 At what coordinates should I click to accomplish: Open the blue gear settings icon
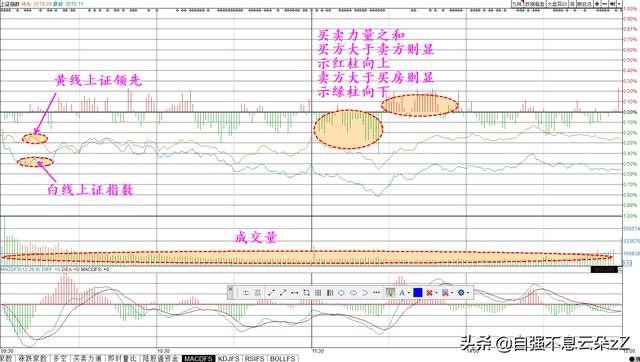461,293
